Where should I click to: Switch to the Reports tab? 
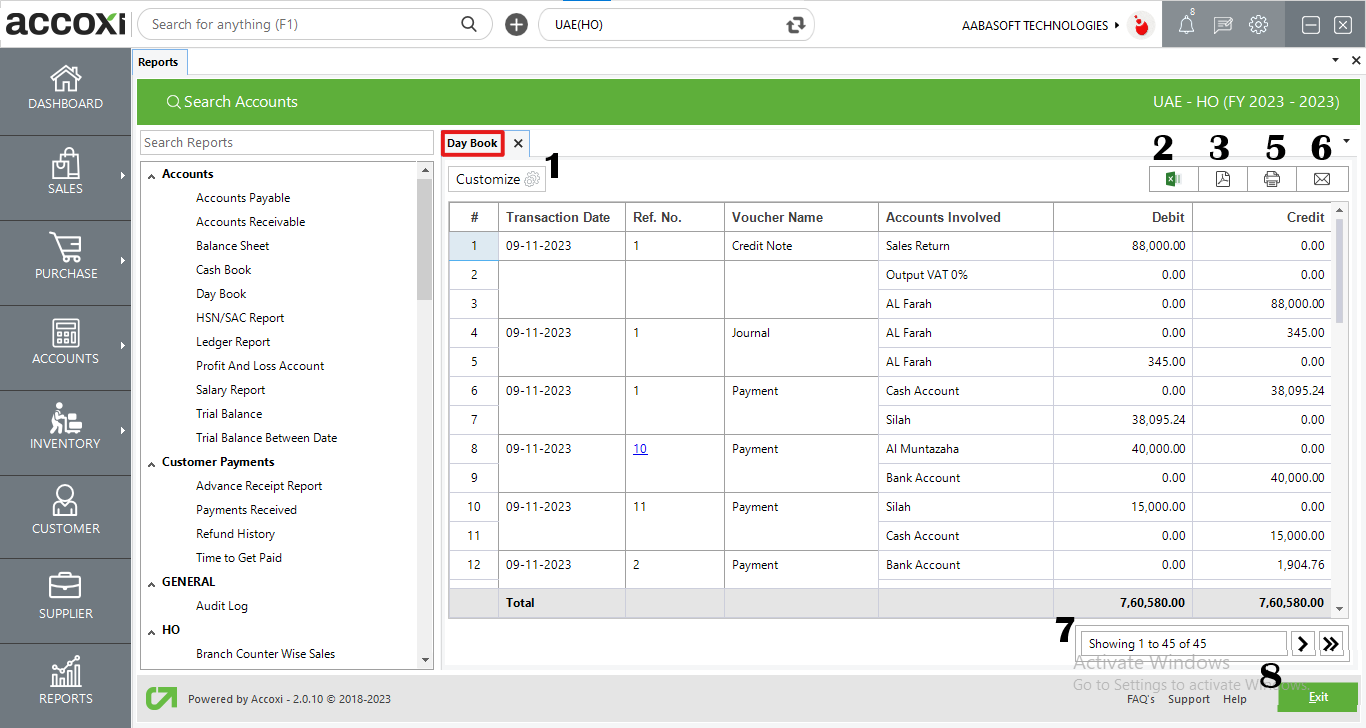click(x=159, y=61)
